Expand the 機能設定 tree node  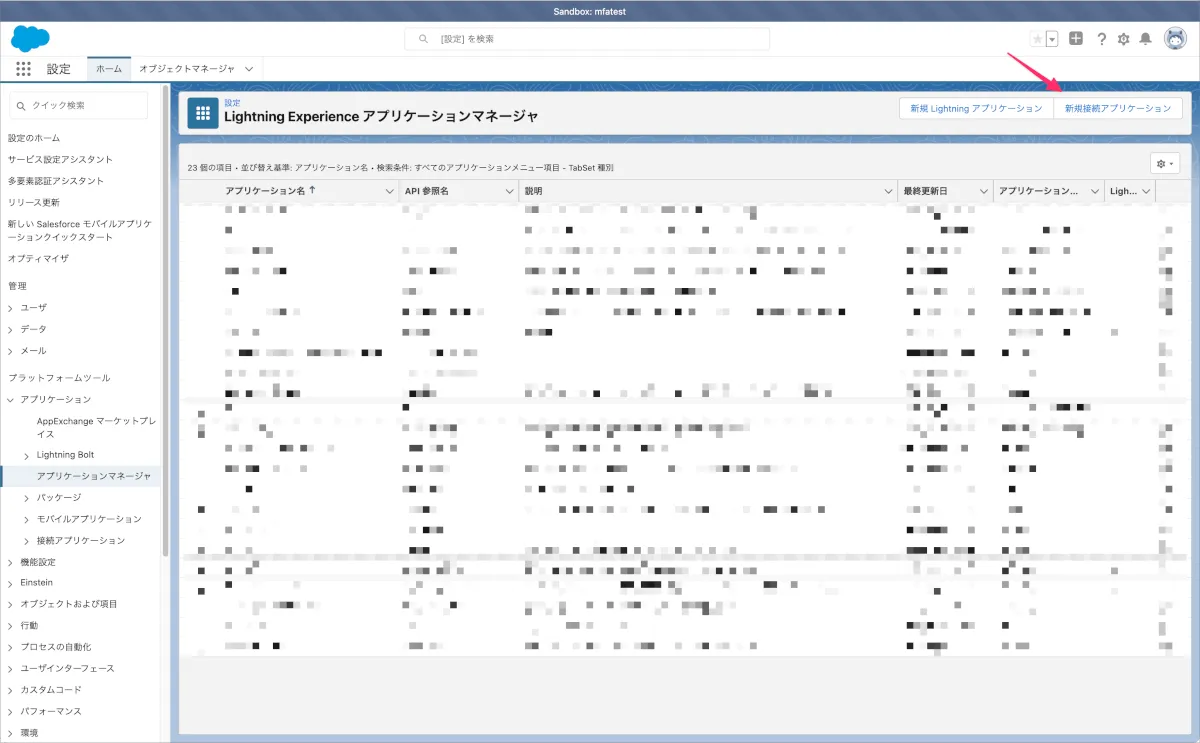(x=10, y=562)
